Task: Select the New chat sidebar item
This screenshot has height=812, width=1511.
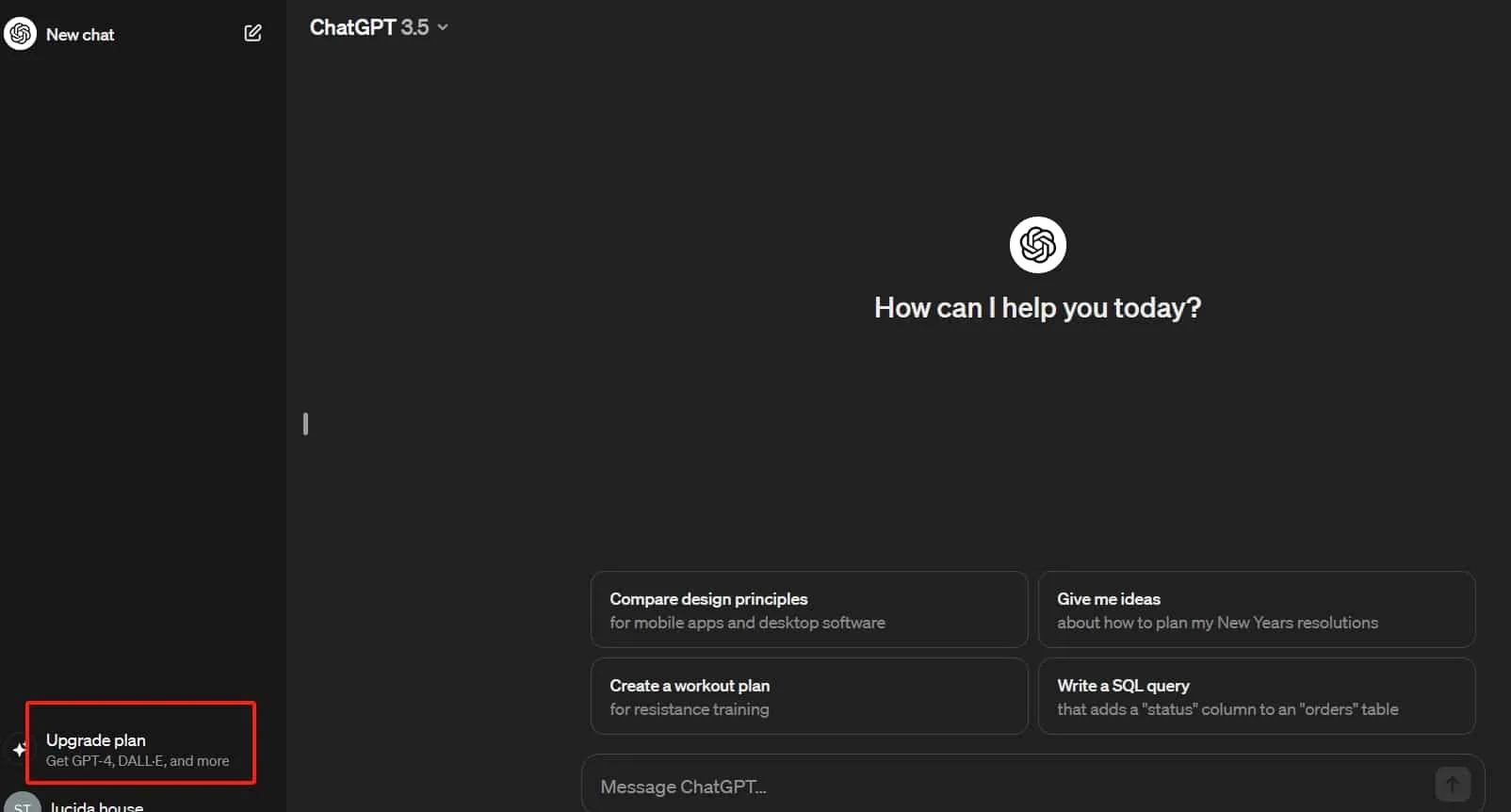Action: pyautogui.click(x=80, y=35)
